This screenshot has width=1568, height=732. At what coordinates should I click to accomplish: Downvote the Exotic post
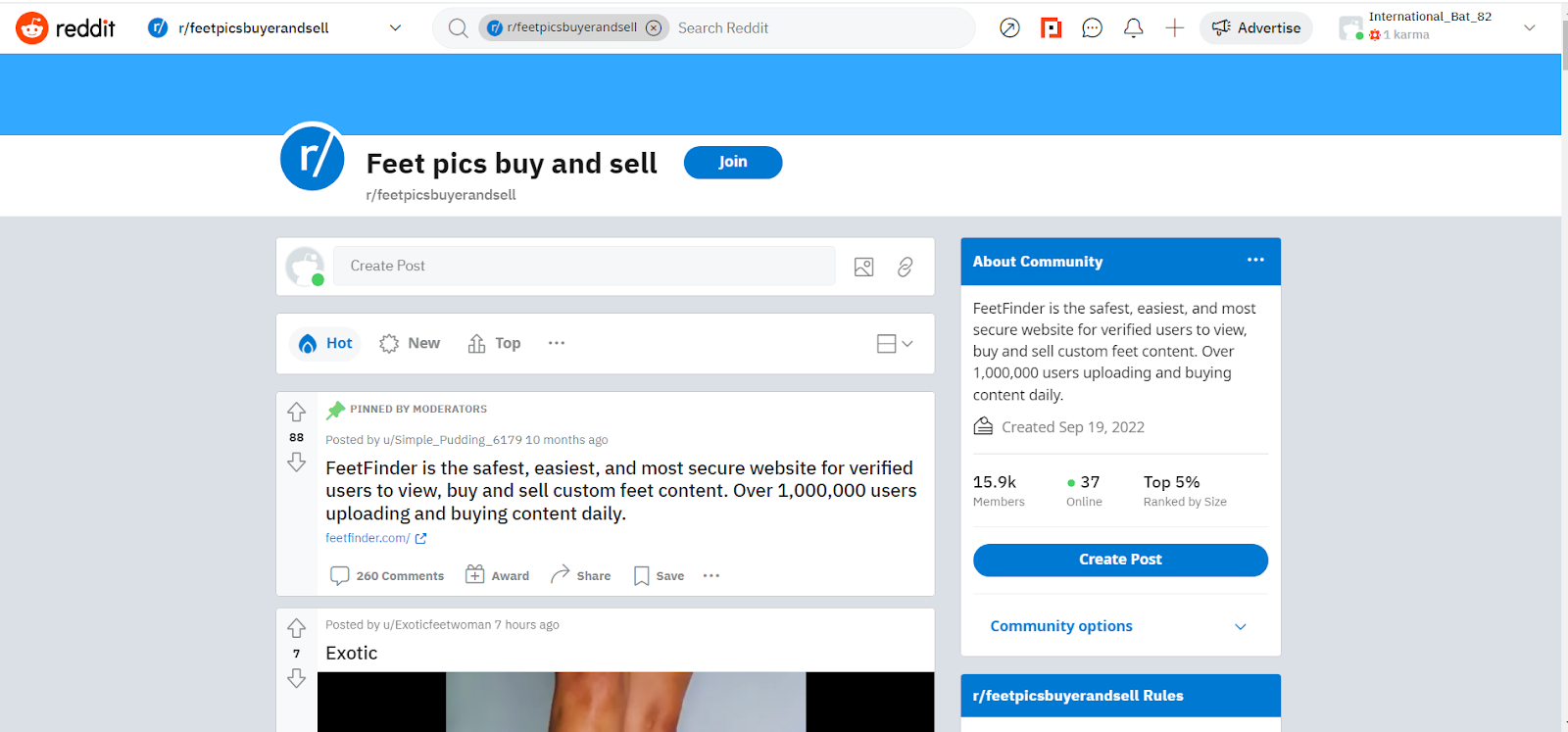tap(297, 678)
